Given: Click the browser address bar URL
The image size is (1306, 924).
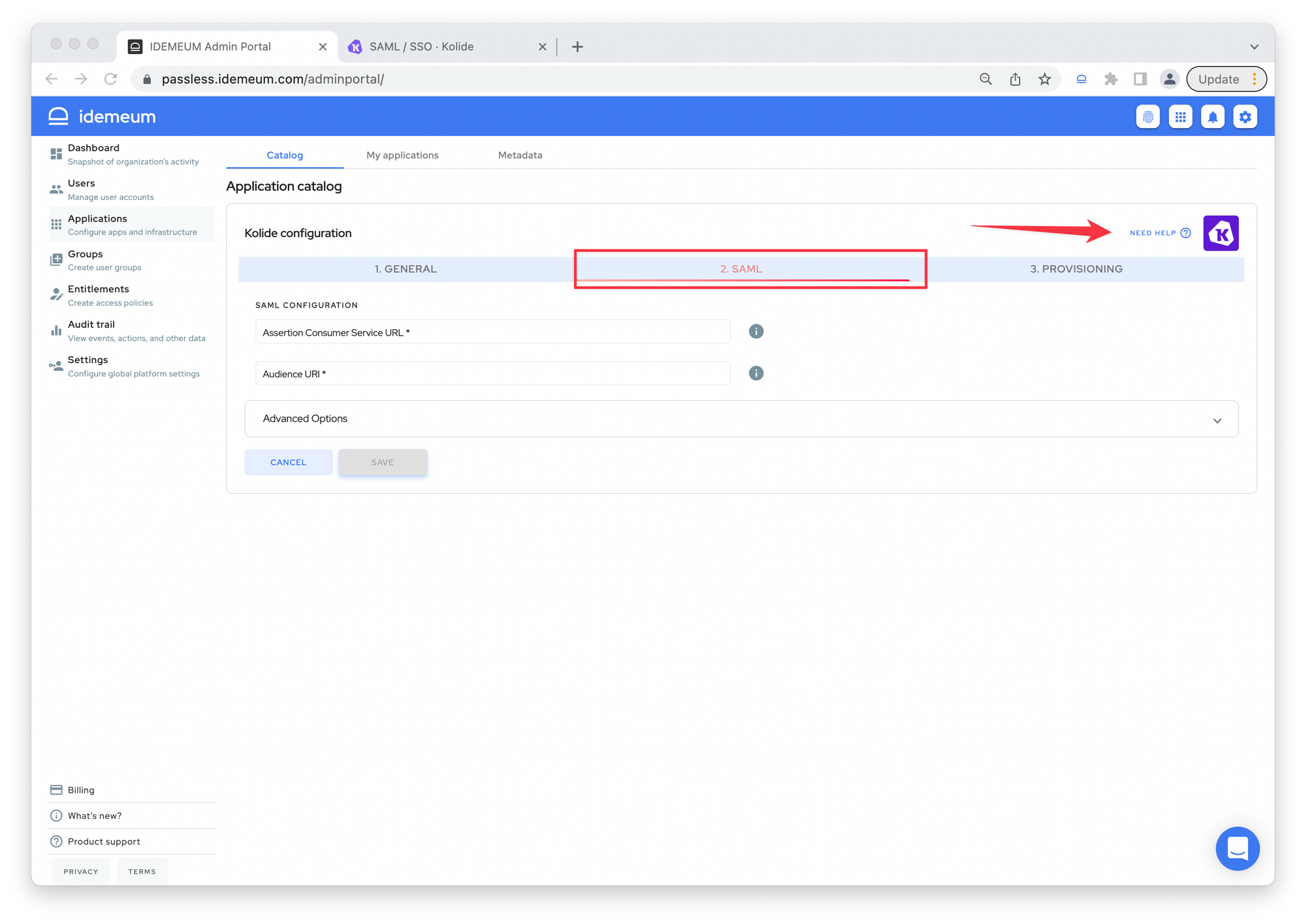Looking at the screenshot, I should tap(273, 79).
